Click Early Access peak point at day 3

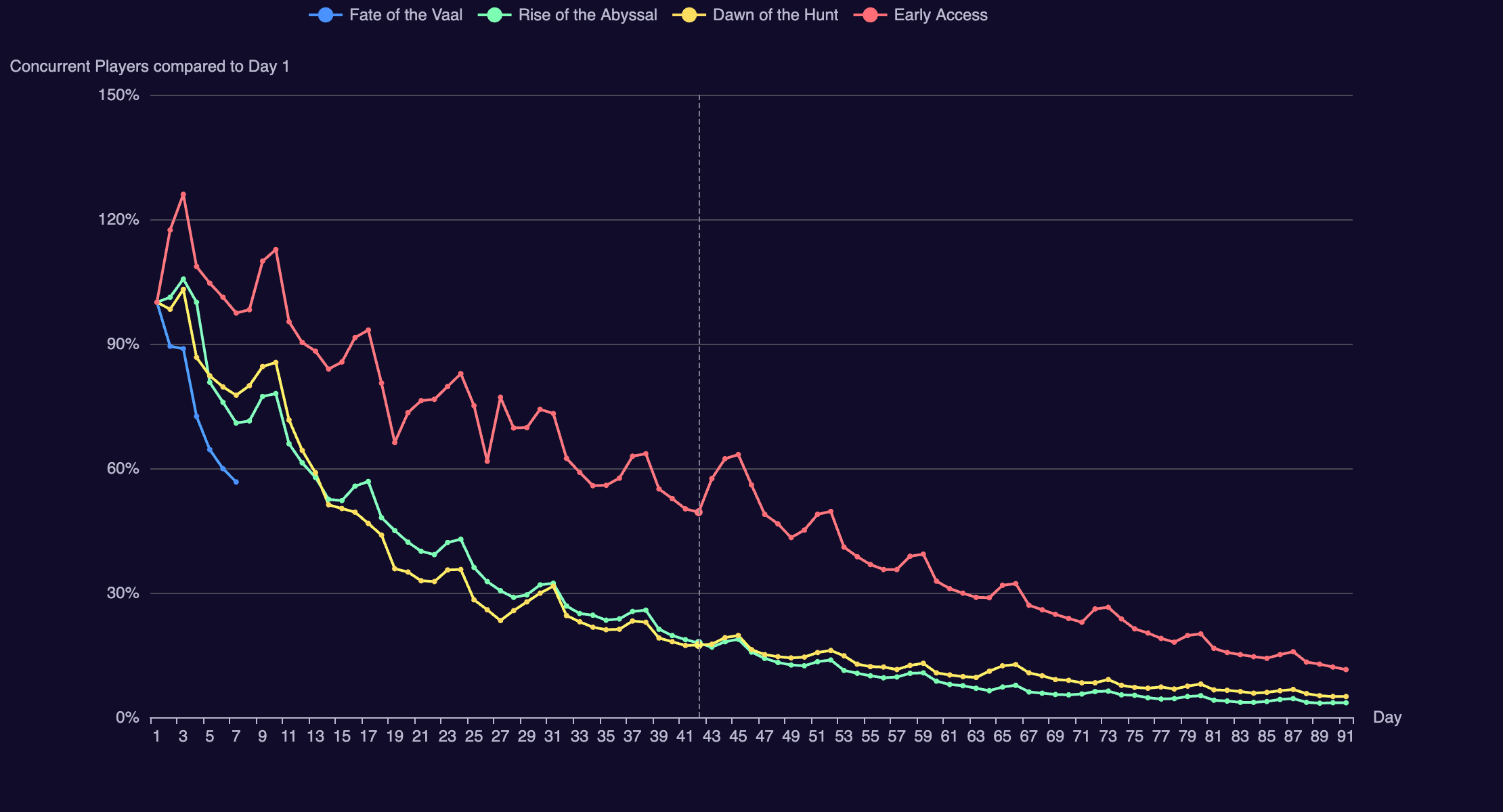(x=183, y=195)
